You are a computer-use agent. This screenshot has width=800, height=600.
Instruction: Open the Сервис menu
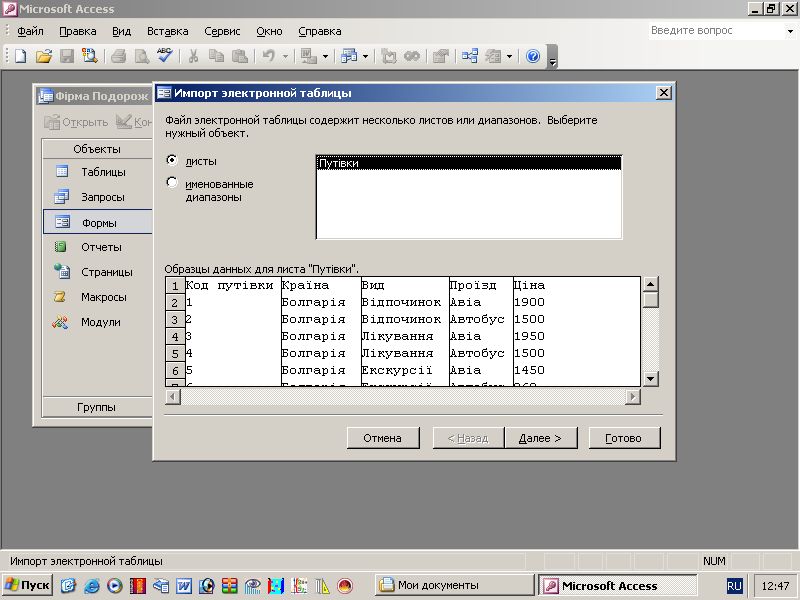(222, 31)
